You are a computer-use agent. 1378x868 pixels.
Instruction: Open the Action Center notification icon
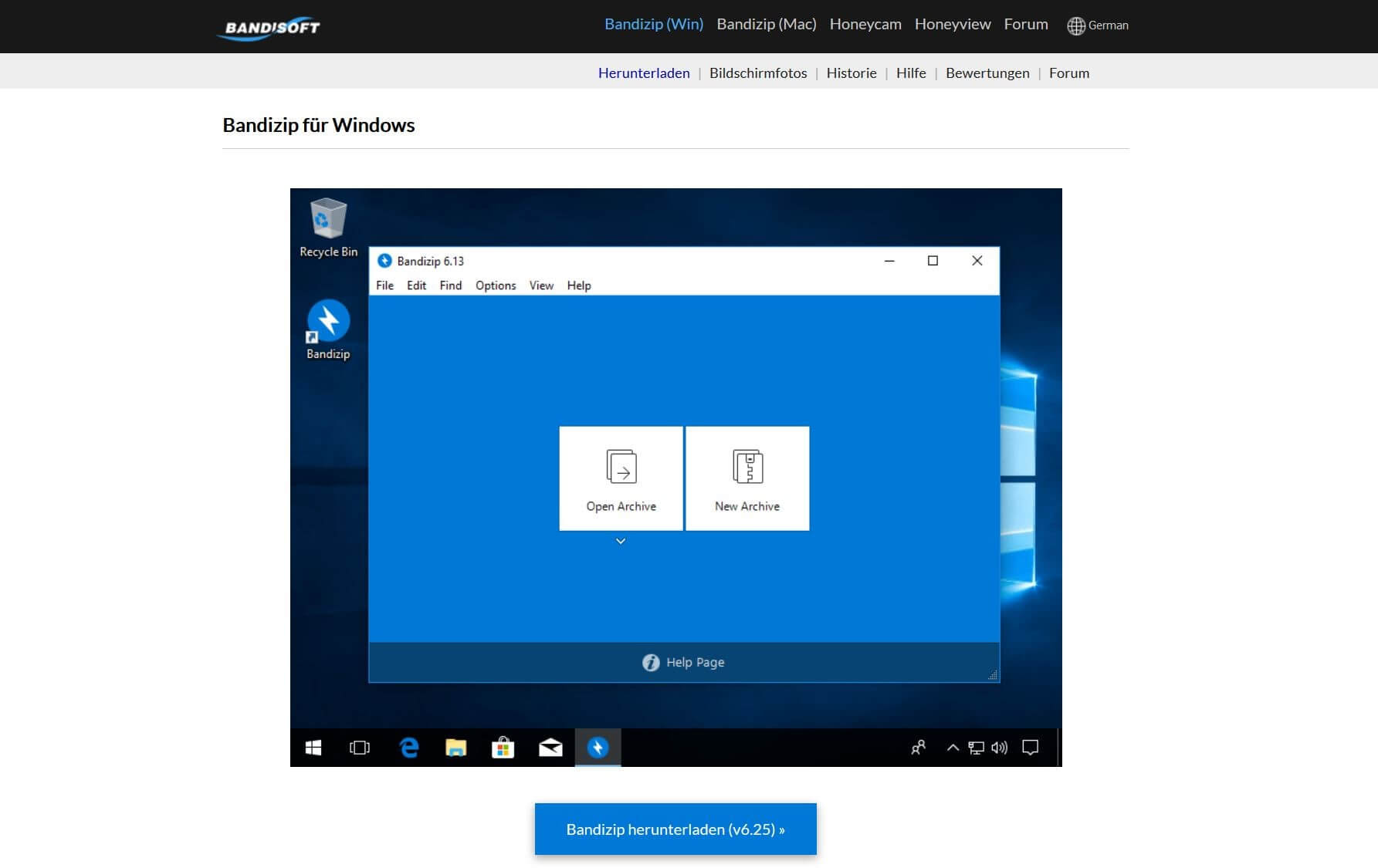click(1030, 748)
